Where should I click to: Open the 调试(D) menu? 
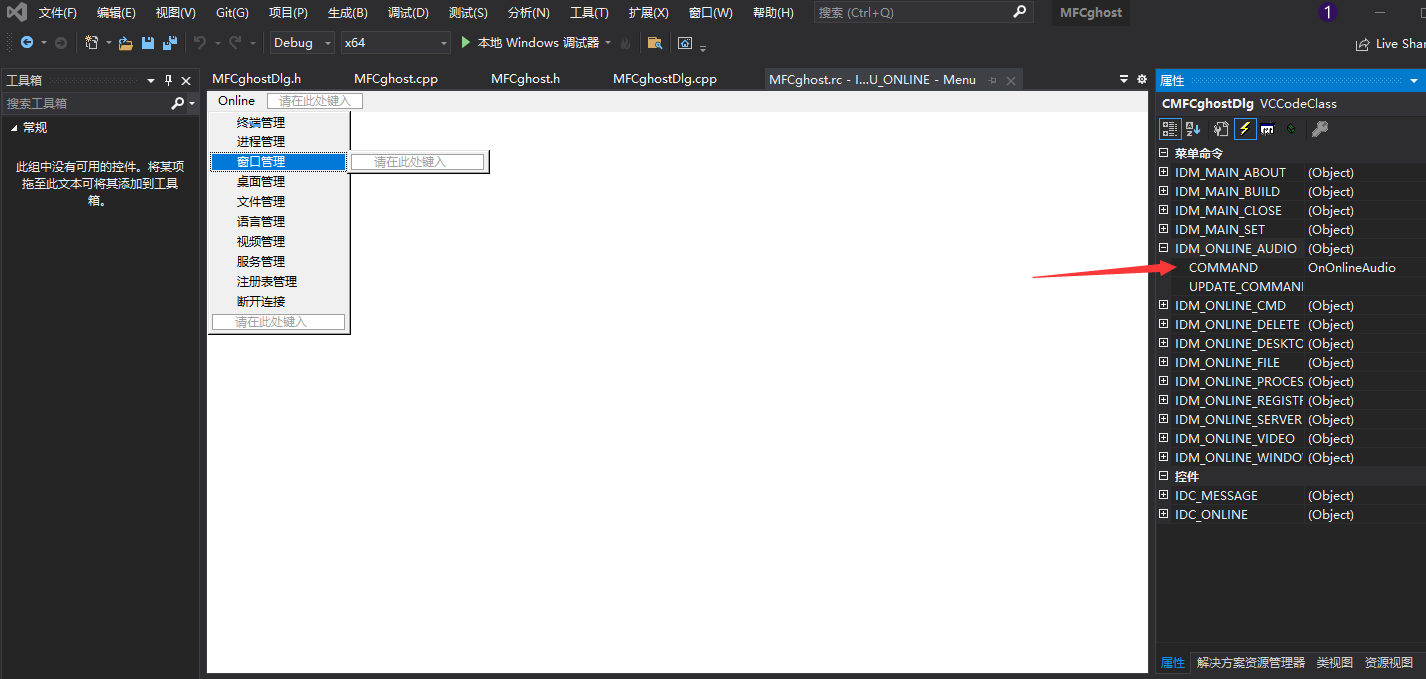[x=408, y=13]
